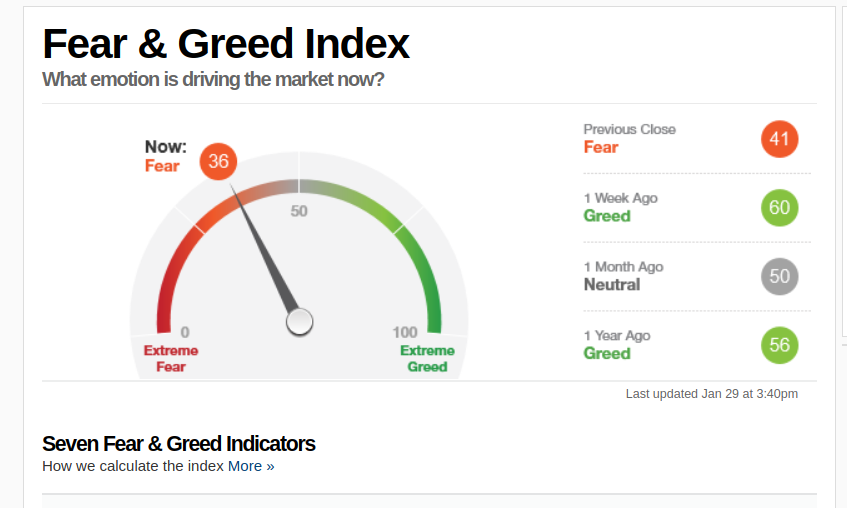
Task: Click the Extreme Greed gauge label
Action: tap(427, 359)
